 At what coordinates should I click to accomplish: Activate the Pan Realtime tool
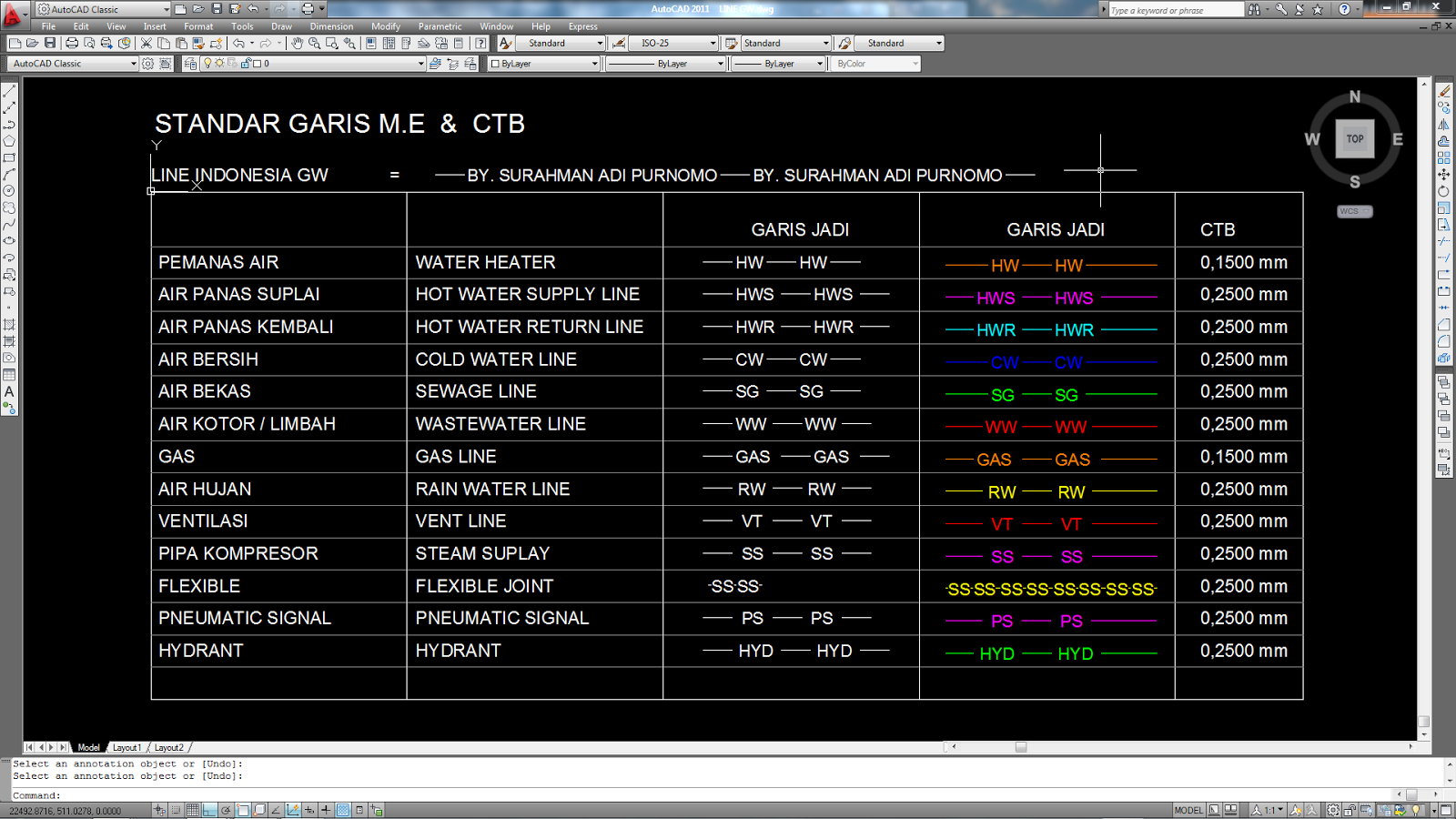click(x=298, y=42)
